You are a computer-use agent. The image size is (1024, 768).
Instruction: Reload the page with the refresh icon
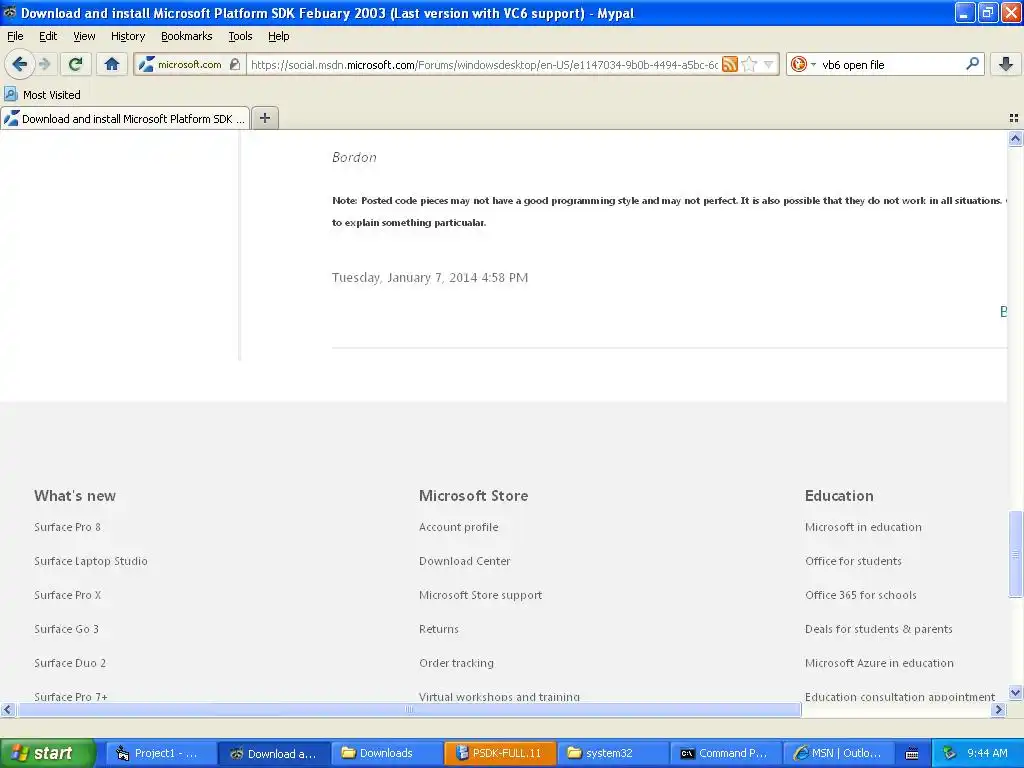point(76,64)
